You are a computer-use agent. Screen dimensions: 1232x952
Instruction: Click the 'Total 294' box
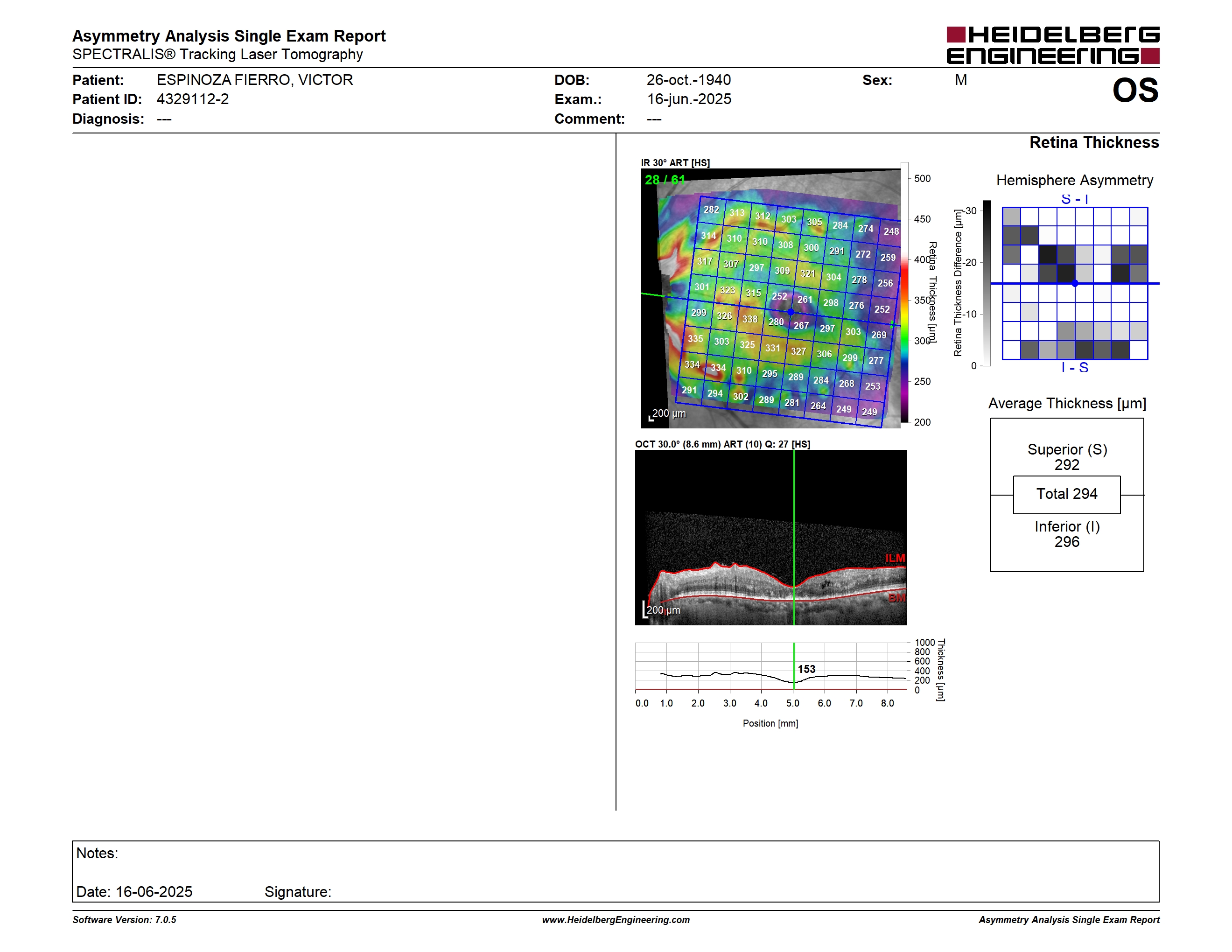point(1067,495)
